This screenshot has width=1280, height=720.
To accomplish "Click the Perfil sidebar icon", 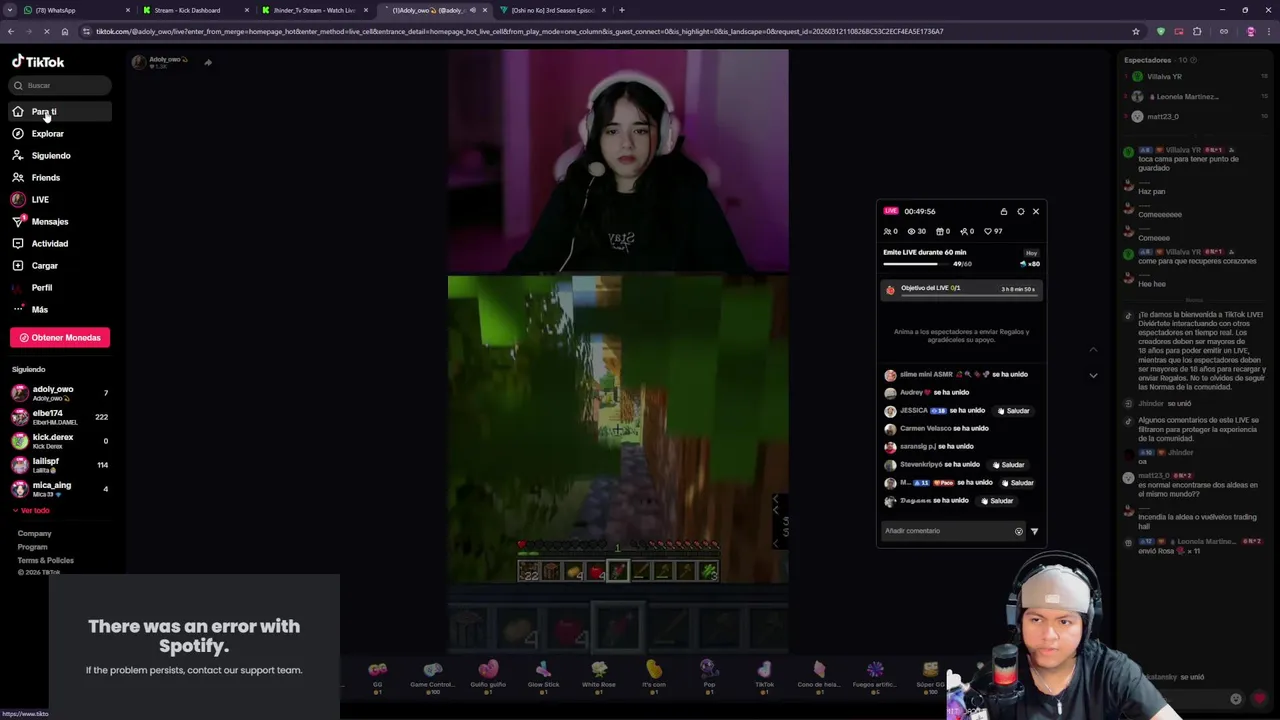I will (18, 288).
